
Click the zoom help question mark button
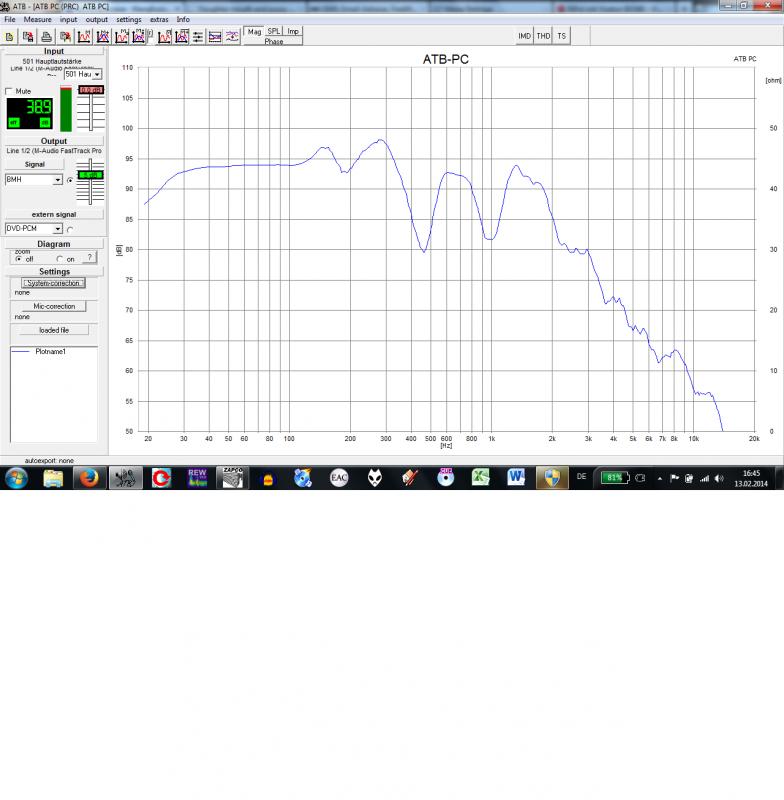(x=89, y=257)
